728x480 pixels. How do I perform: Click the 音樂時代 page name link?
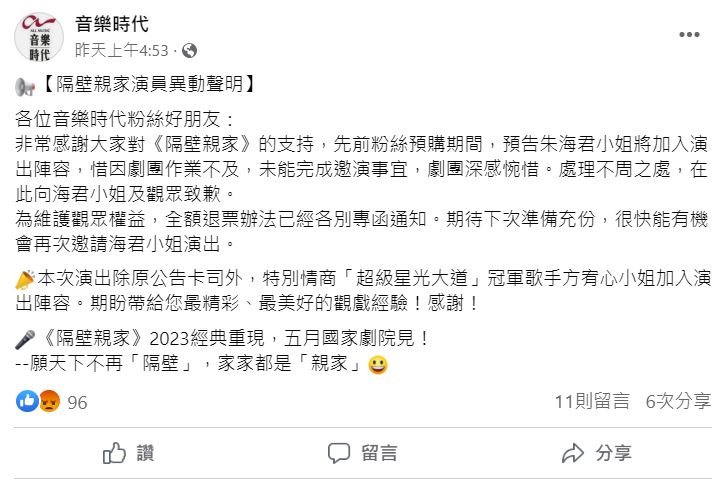tap(112, 24)
